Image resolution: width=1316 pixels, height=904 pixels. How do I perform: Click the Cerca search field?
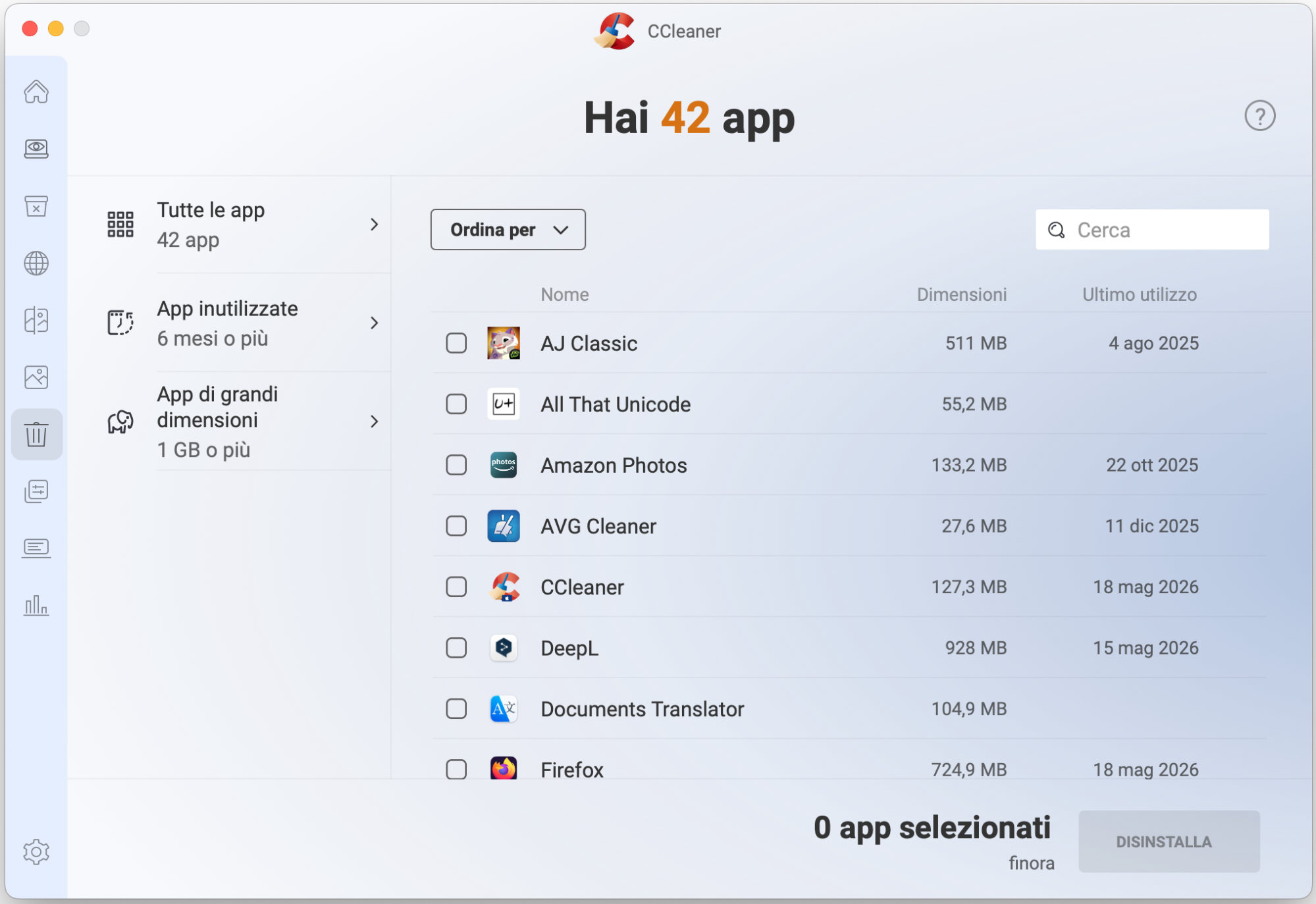click(1152, 230)
